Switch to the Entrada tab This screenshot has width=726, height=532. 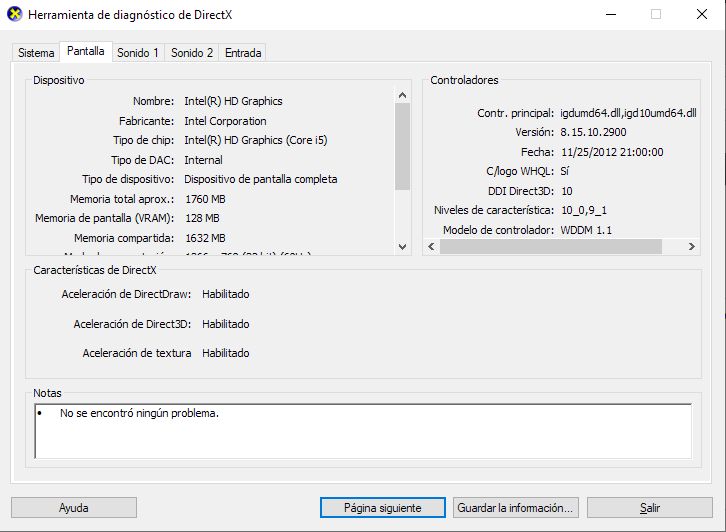(x=243, y=53)
